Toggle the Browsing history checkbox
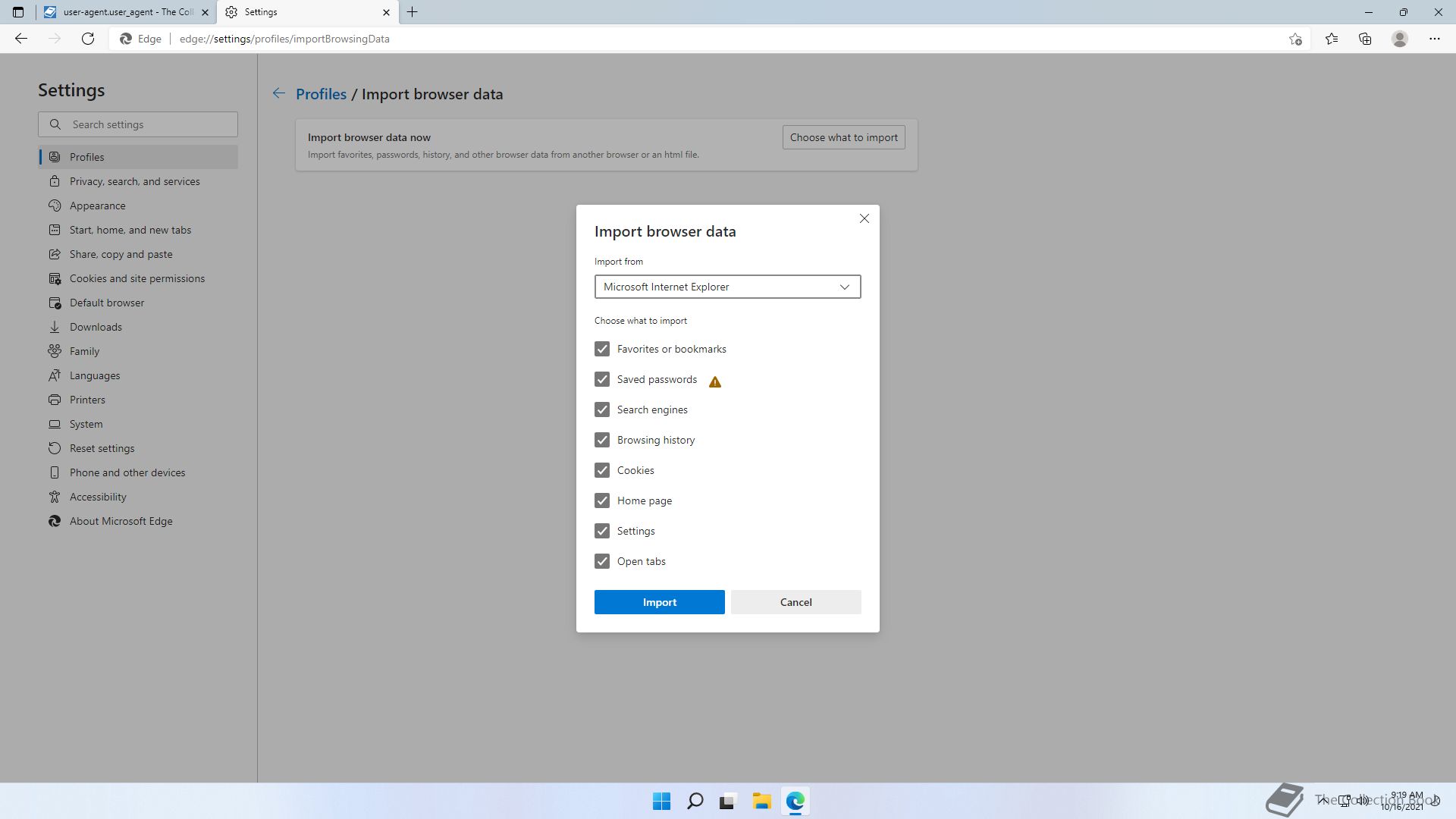The width and height of the screenshot is (1456, 819). [602, 440]
